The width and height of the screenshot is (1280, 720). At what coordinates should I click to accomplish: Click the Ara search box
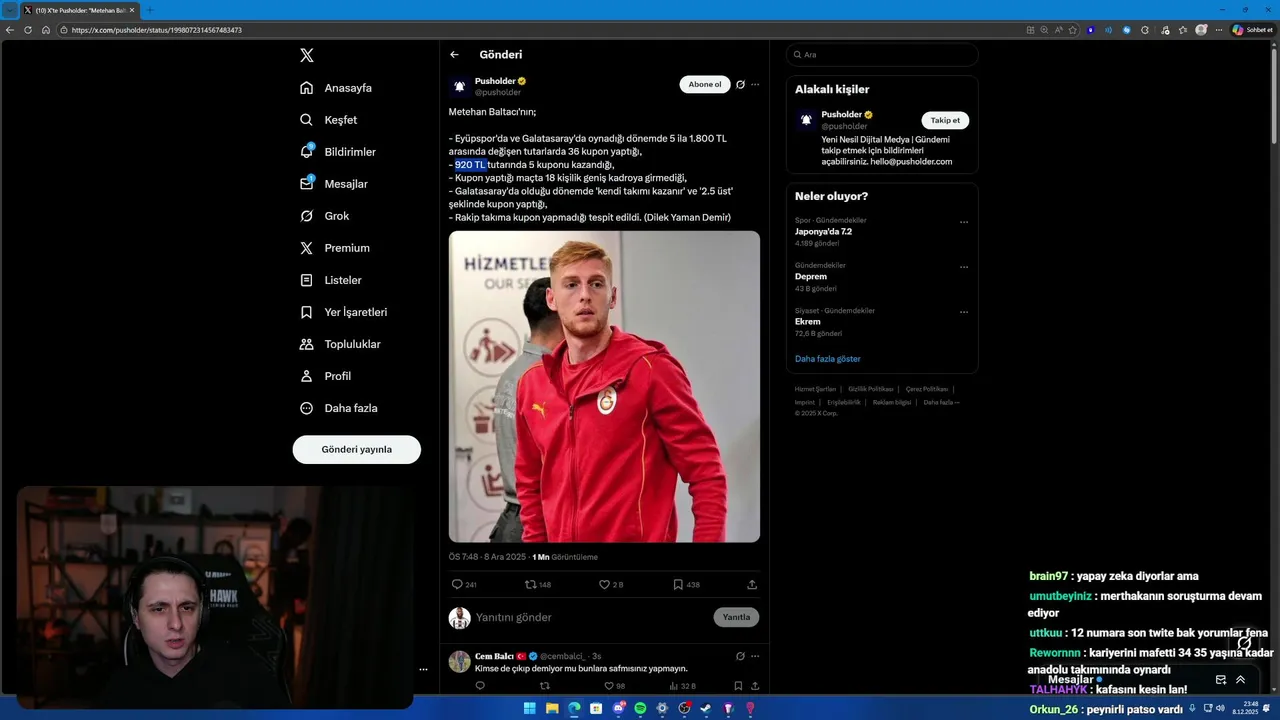(x=882, y=55)
